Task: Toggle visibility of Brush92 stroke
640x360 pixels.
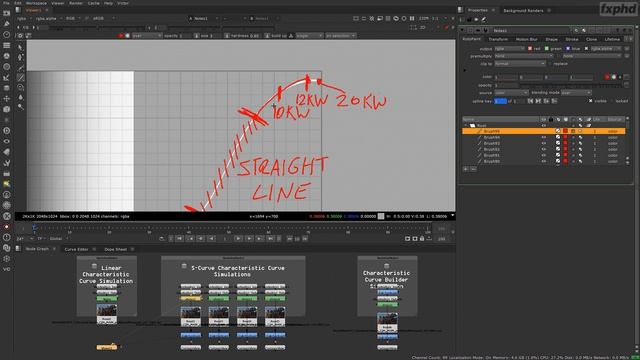Action: (544, 149)
